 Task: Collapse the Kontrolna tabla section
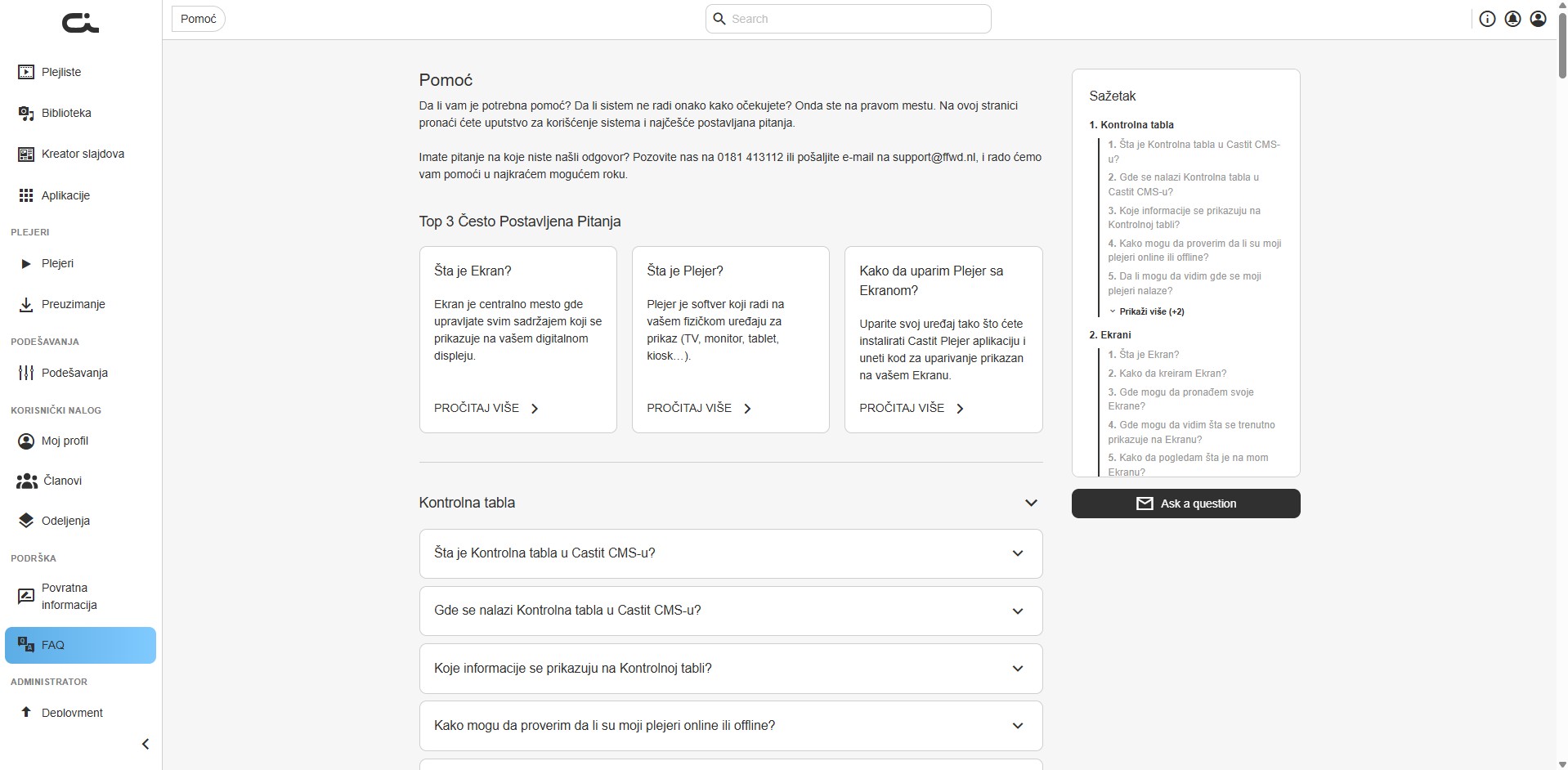pyautogui.click(x=1031, y=503)
